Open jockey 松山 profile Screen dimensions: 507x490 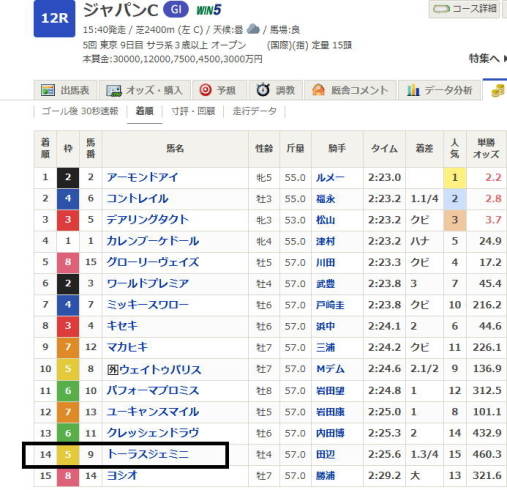(325, 220)
